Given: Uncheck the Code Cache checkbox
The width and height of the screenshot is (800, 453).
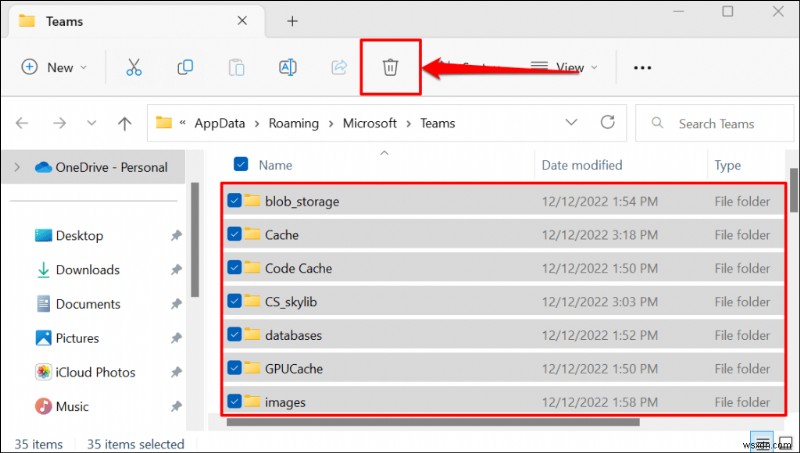Looking at the screenshot, I should pyautogui.click(x=234, y=267).
